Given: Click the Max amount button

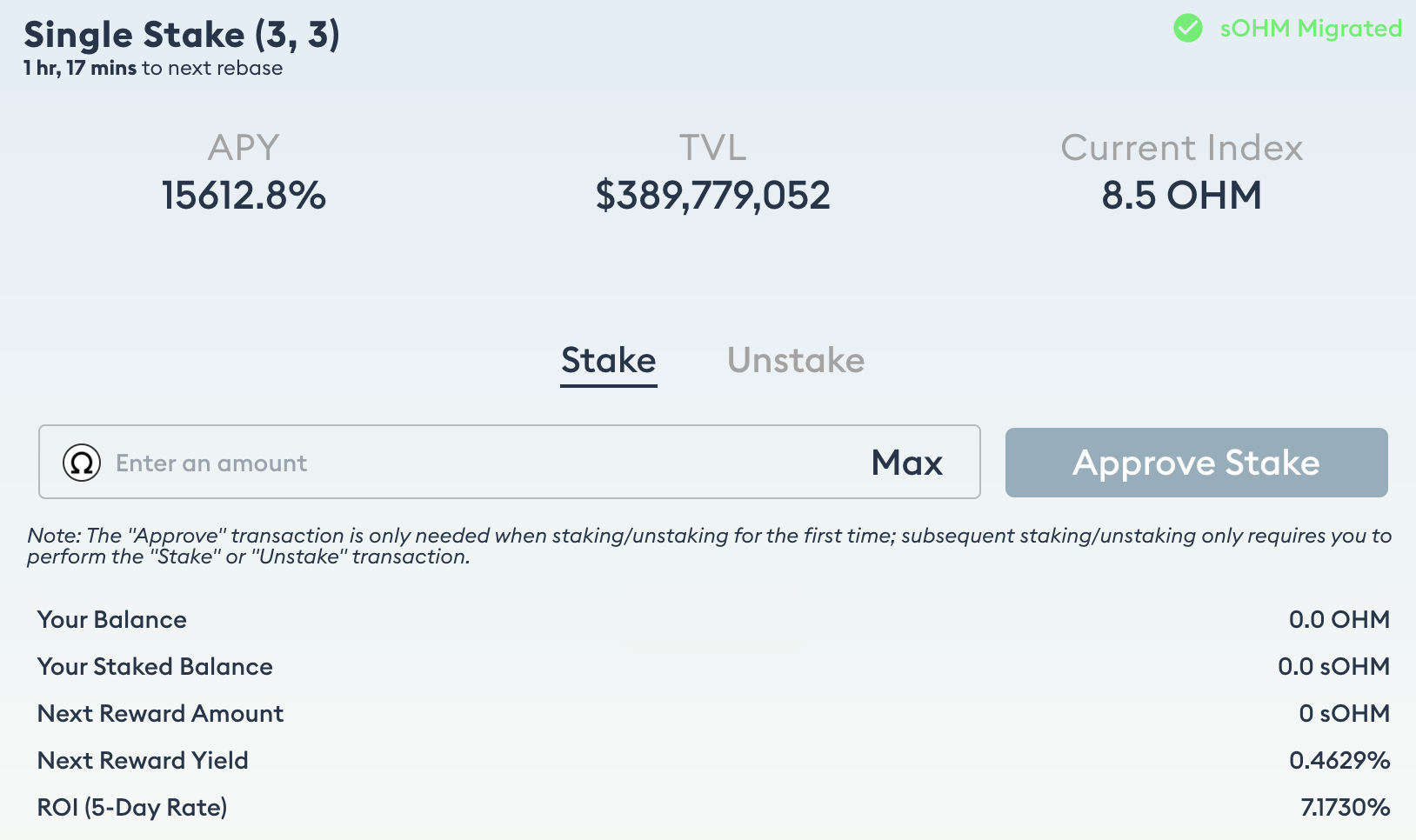Looking at the screenshot, I should tap(906, 463).
